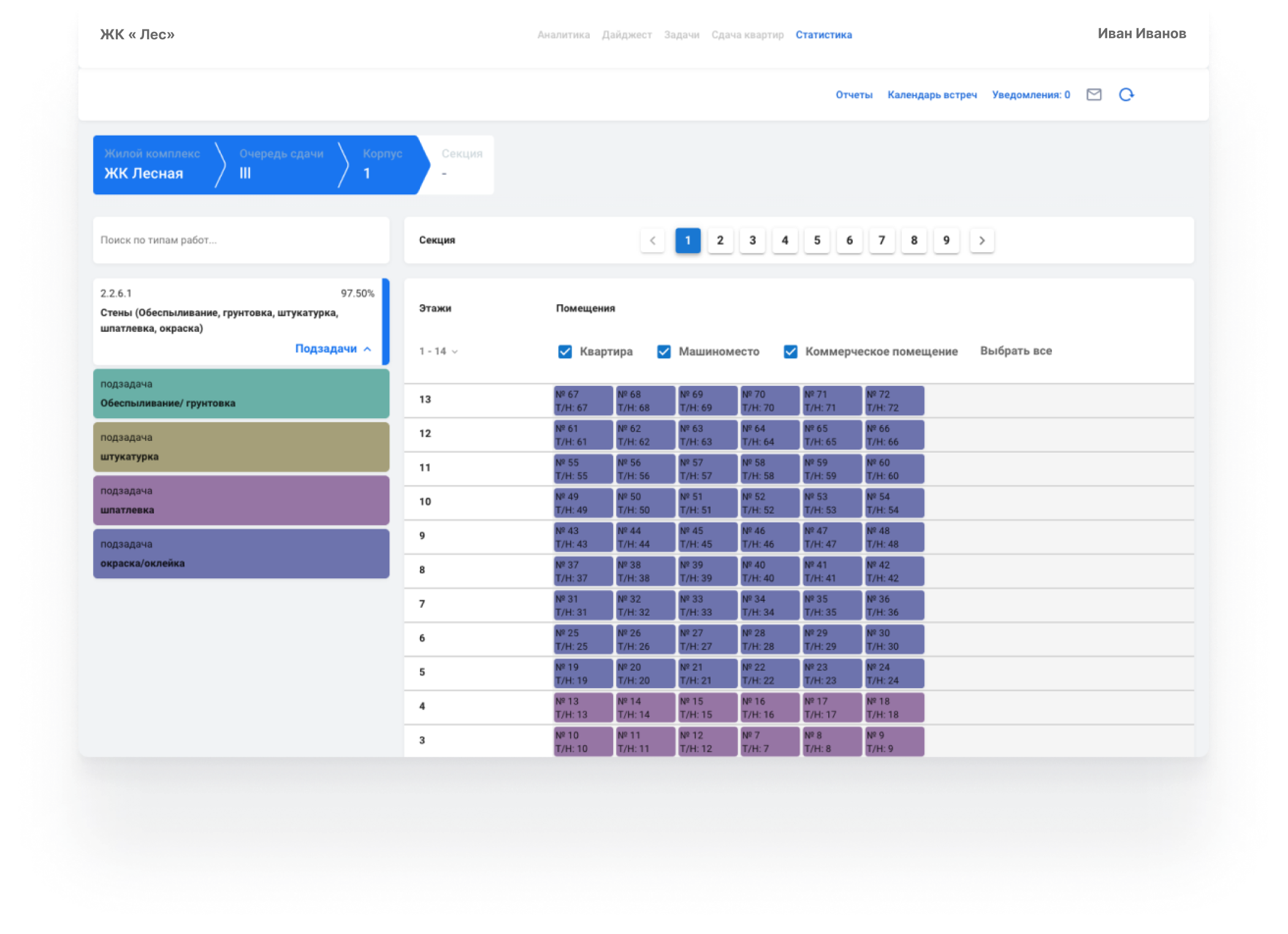Toggle the Машиноместо checkbox
Image resolution: width=1288 pixels, height=934 pixels.
click(x=663, y=351)
